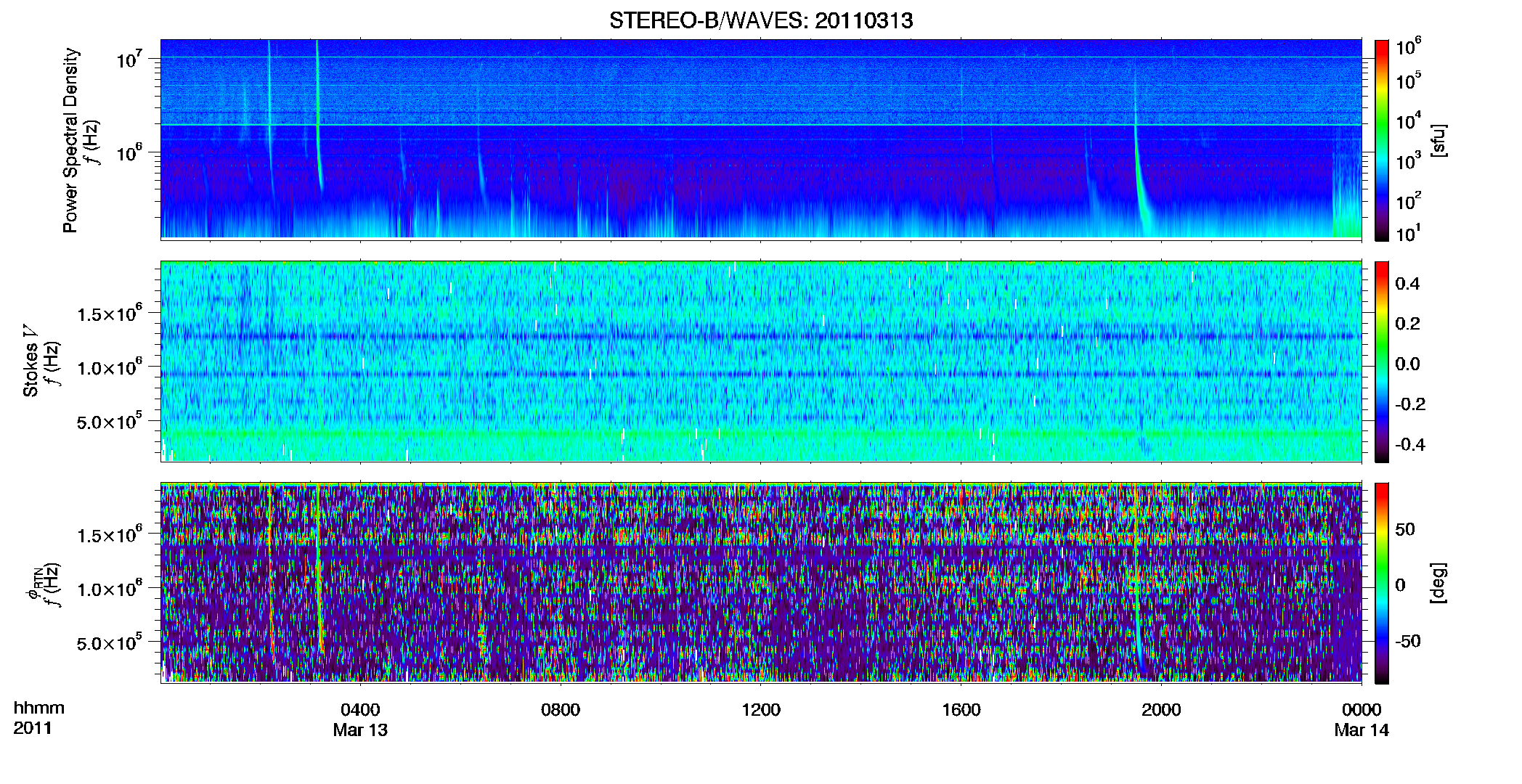Click the 1600 time axis label
Image resolution: width=1522 pixels, height=784 pixels.
pyautogui.click(x=961, y=709)
